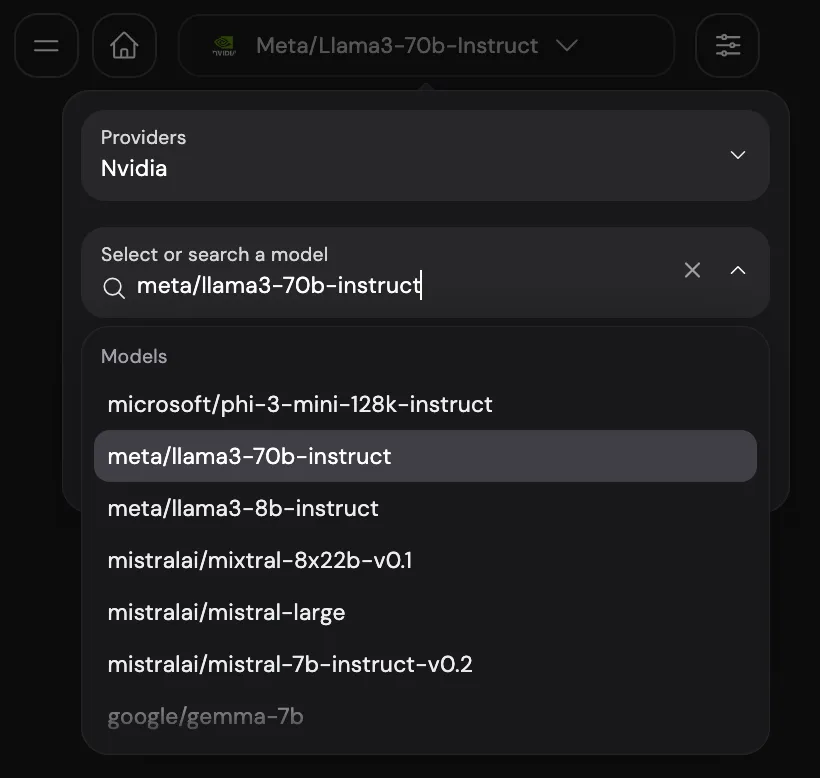This screenshot has width=820, height=778.
Task: Expand the Providers dropdown
Action: 738,155
